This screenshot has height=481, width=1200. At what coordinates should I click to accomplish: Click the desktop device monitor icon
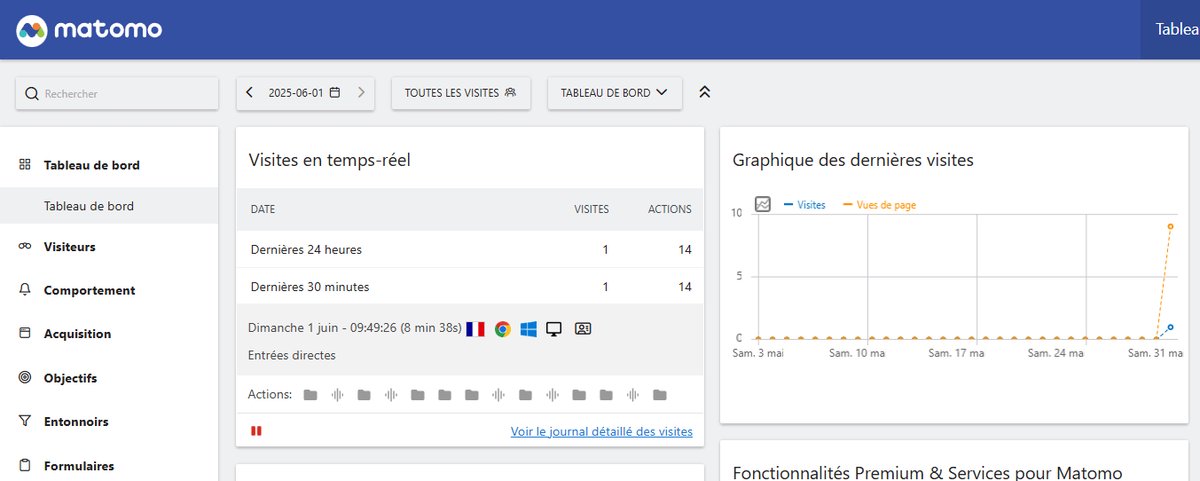tap(554, 328)
